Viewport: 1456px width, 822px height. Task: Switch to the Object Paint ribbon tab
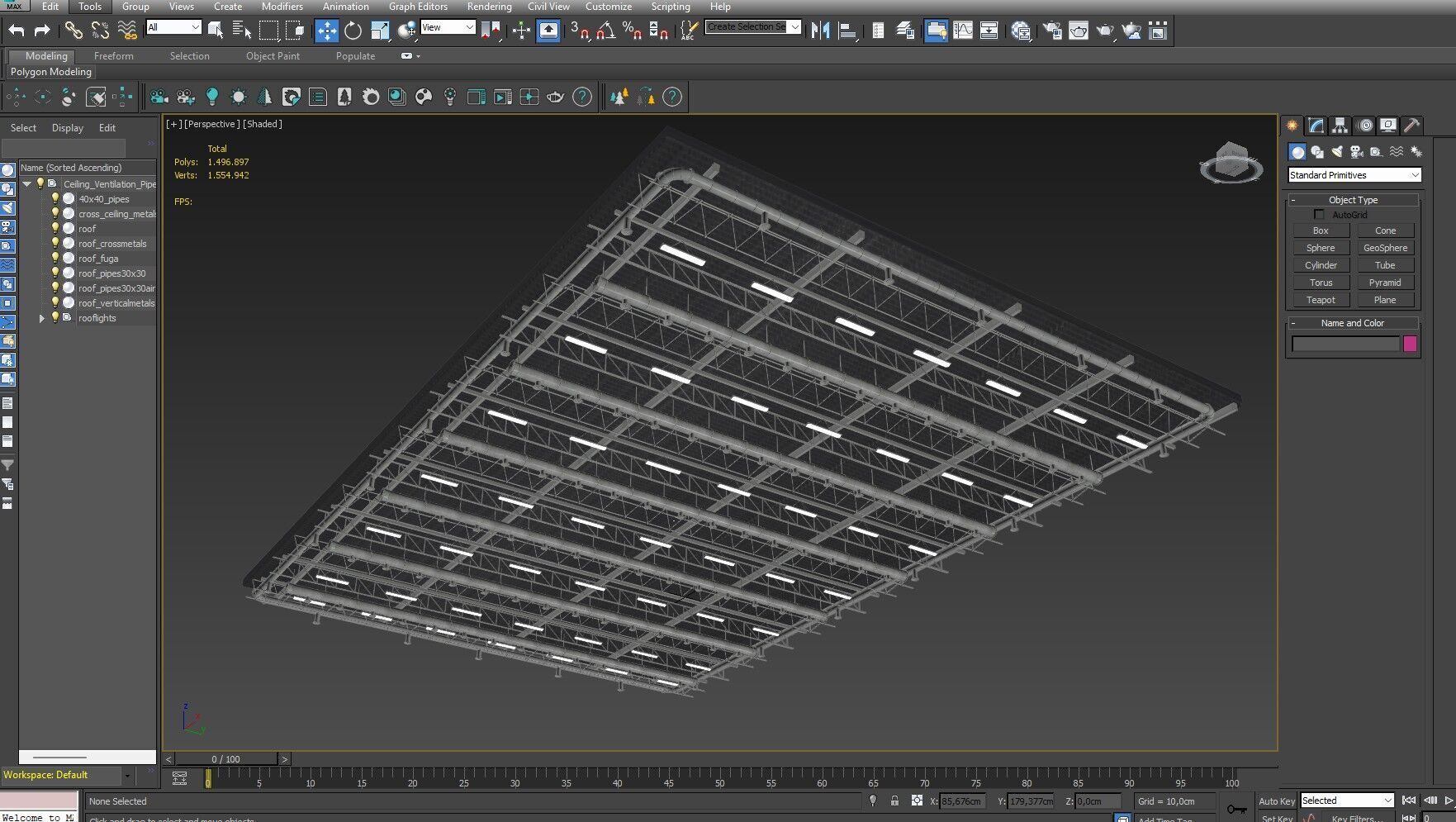(273, 56)
